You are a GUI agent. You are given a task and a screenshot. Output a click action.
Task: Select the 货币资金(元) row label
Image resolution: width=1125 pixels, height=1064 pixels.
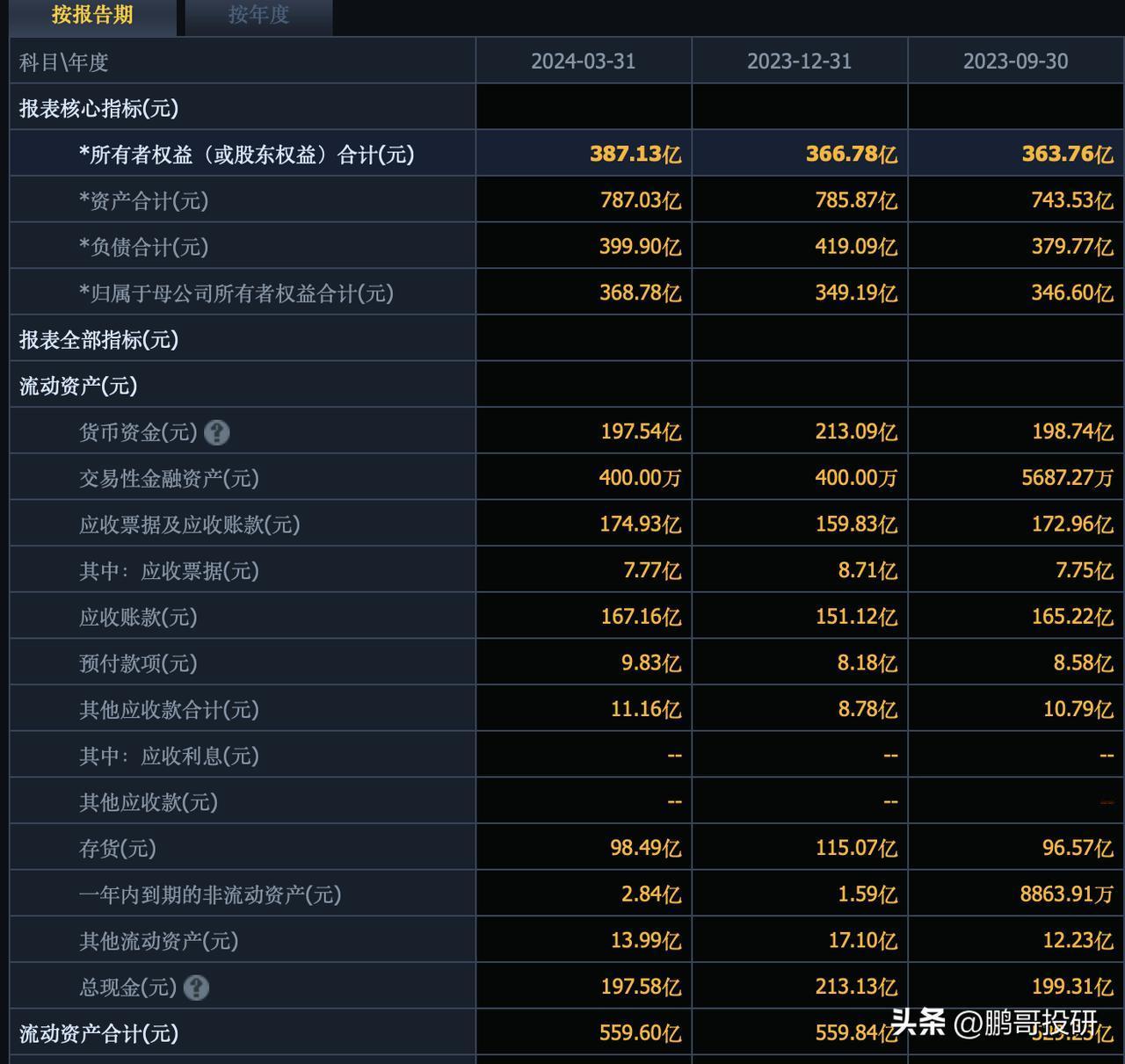(138, 432)
